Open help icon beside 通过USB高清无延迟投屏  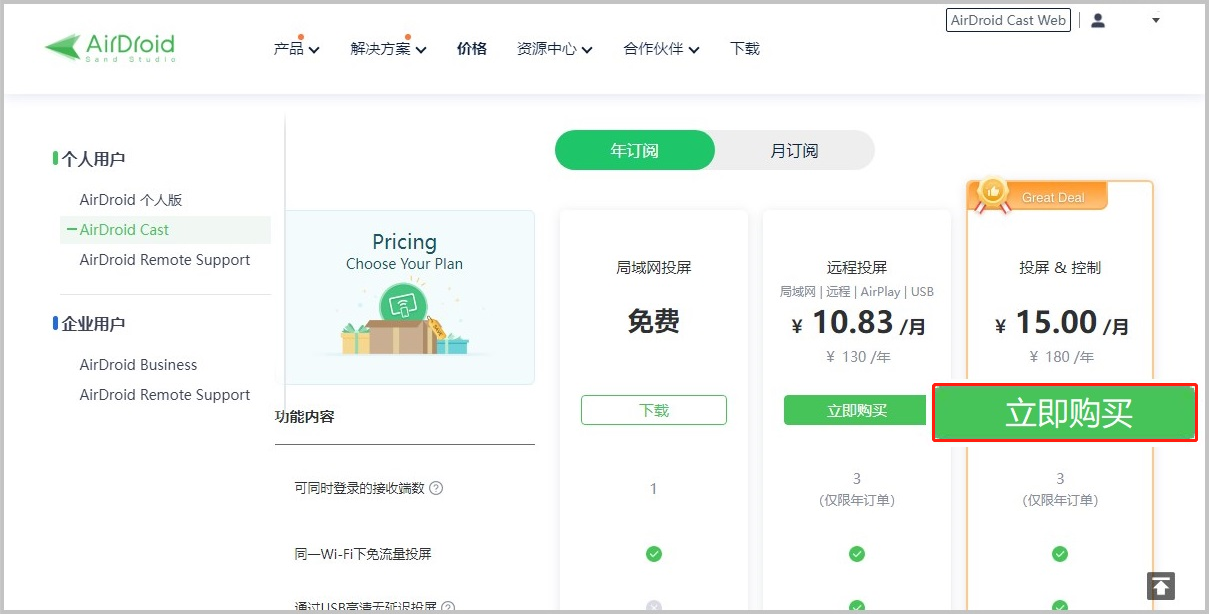tap(448, 608)
